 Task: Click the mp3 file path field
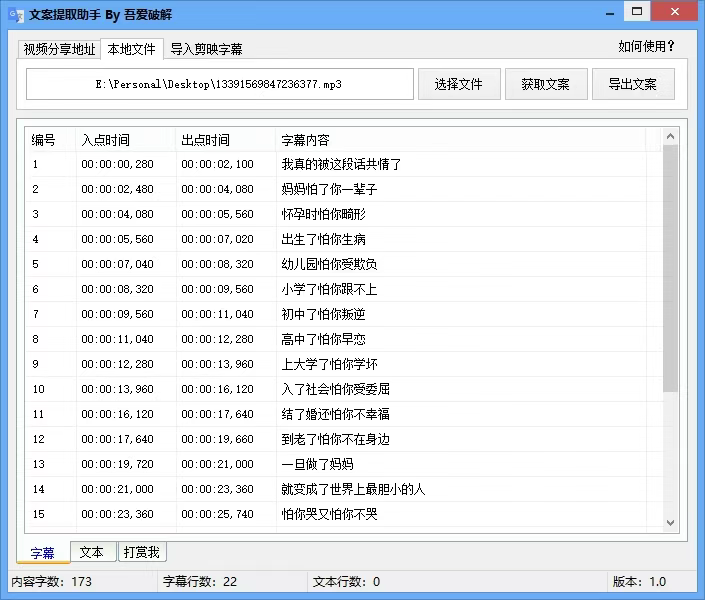[x=219, y=85]
